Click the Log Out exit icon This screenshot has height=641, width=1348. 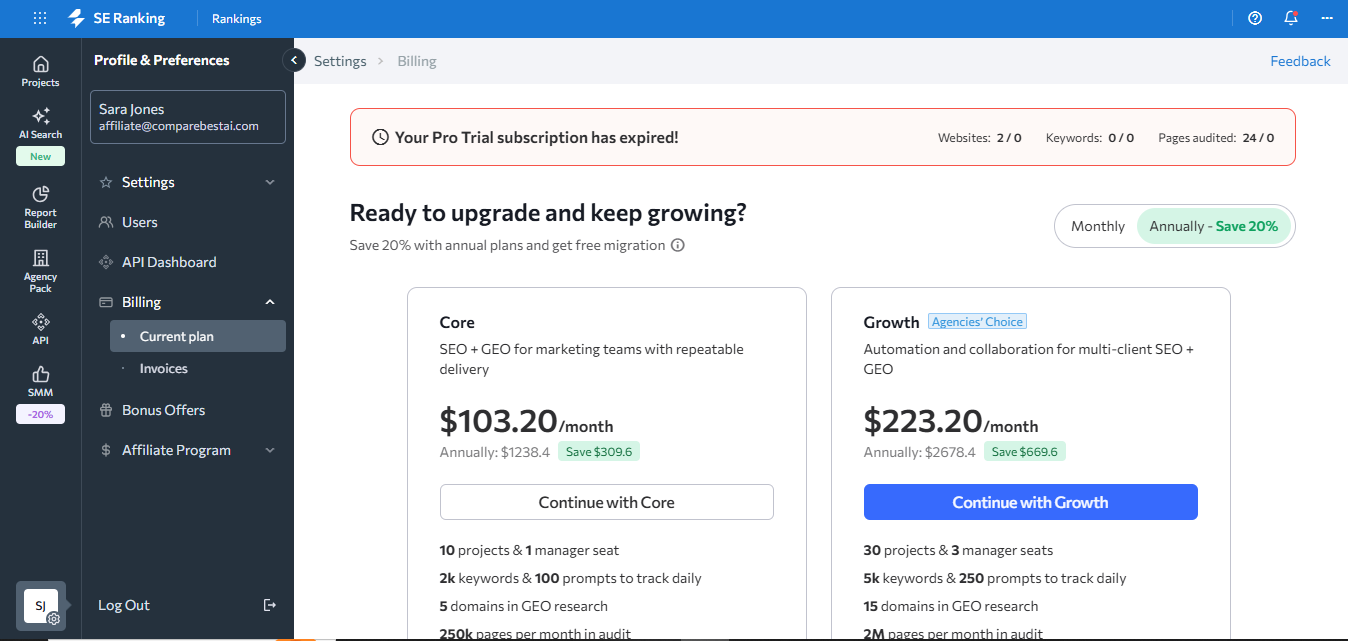tap(269, 605)
